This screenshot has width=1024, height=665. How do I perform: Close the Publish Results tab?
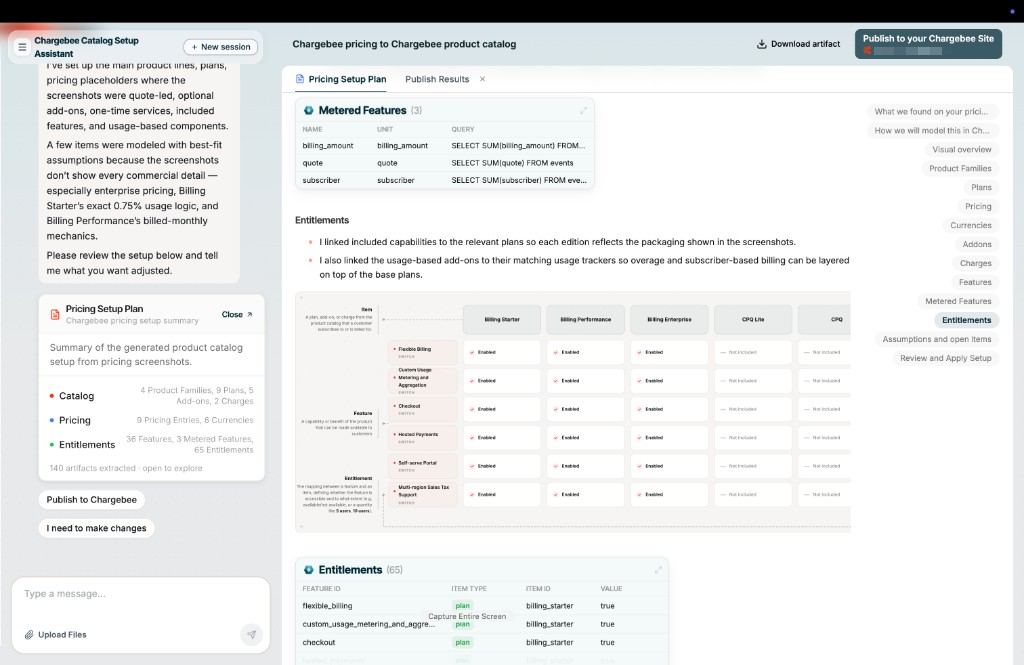(x=483, y=79)
